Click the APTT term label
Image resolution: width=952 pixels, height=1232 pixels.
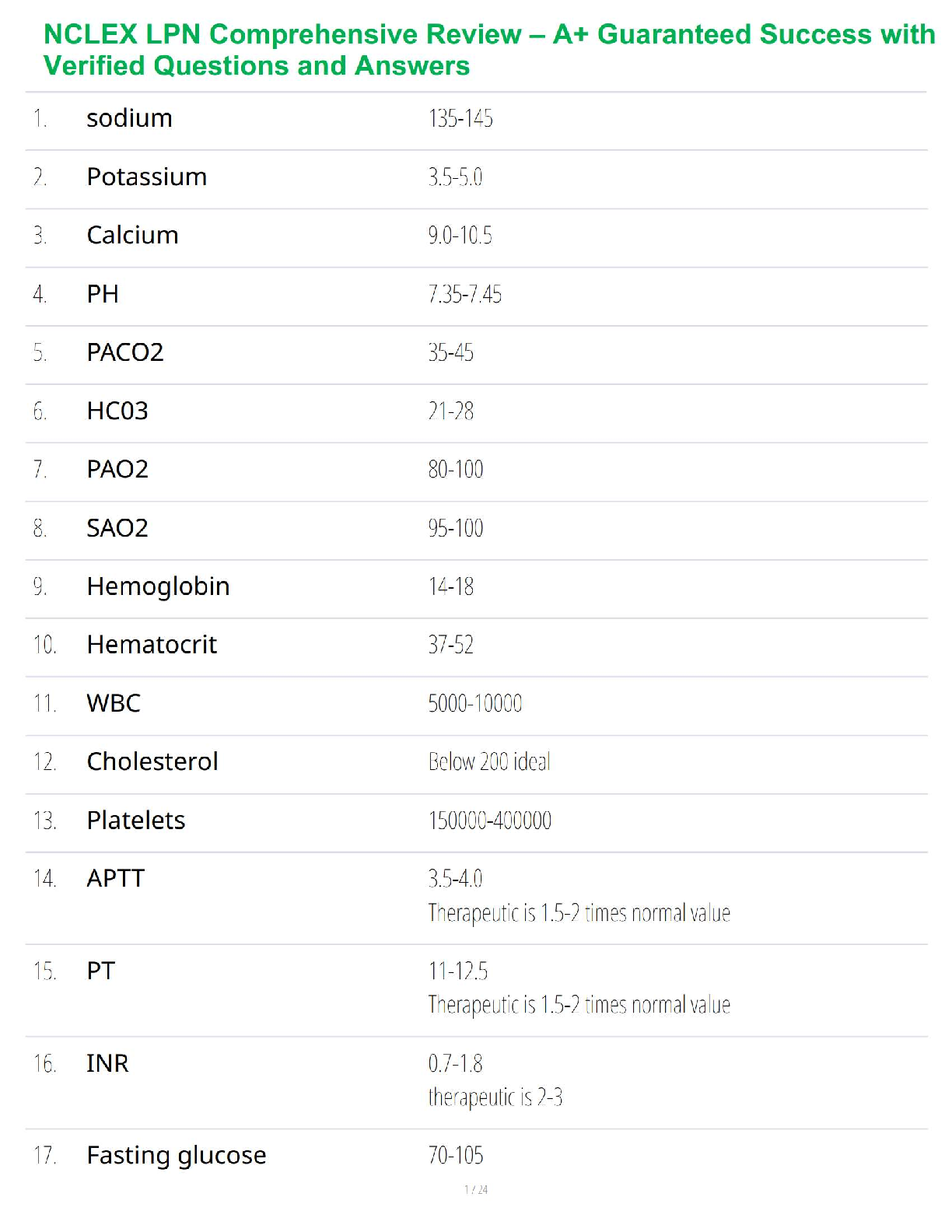point(115,879)
